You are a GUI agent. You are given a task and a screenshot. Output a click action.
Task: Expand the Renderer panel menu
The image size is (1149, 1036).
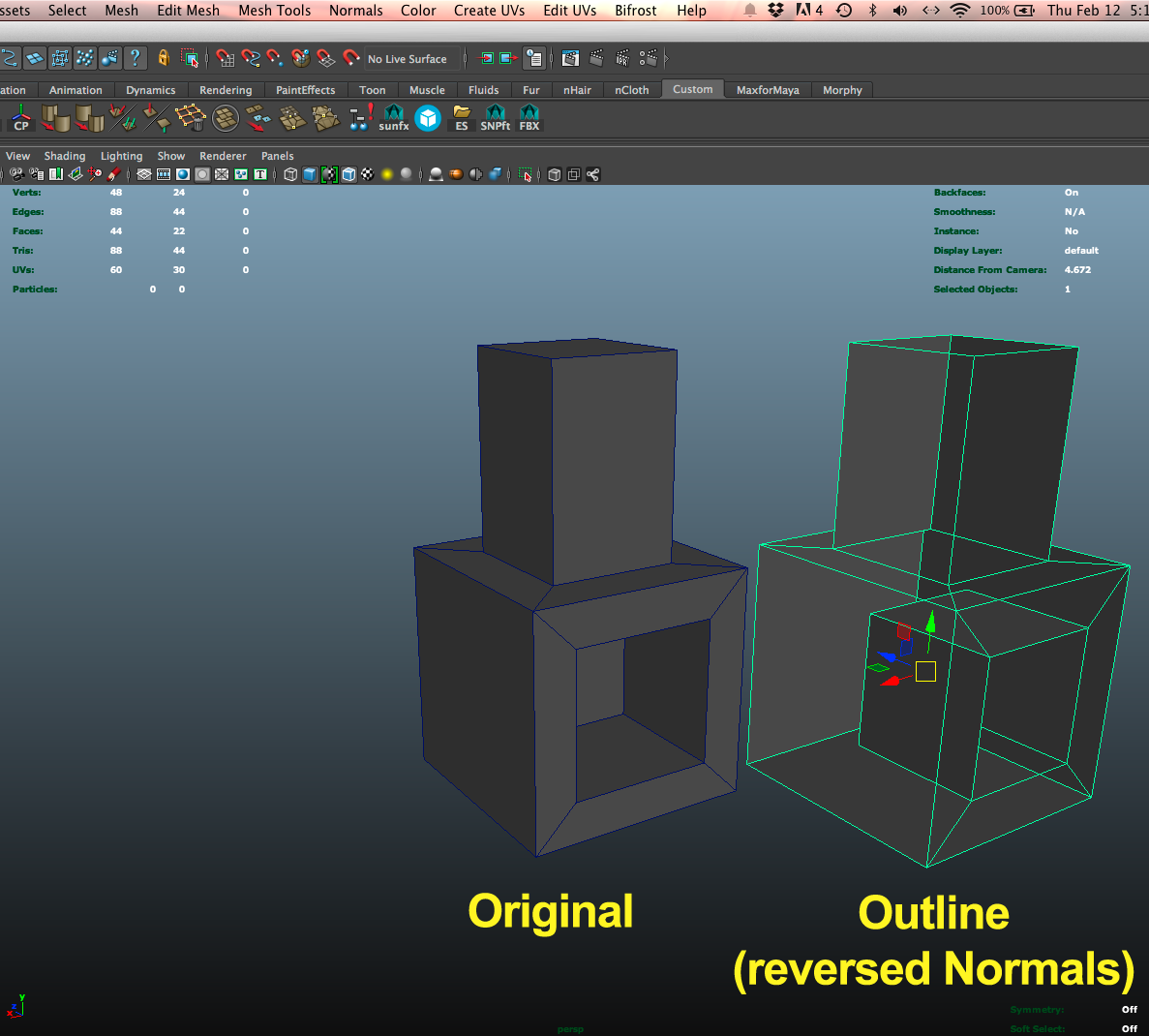223,156
